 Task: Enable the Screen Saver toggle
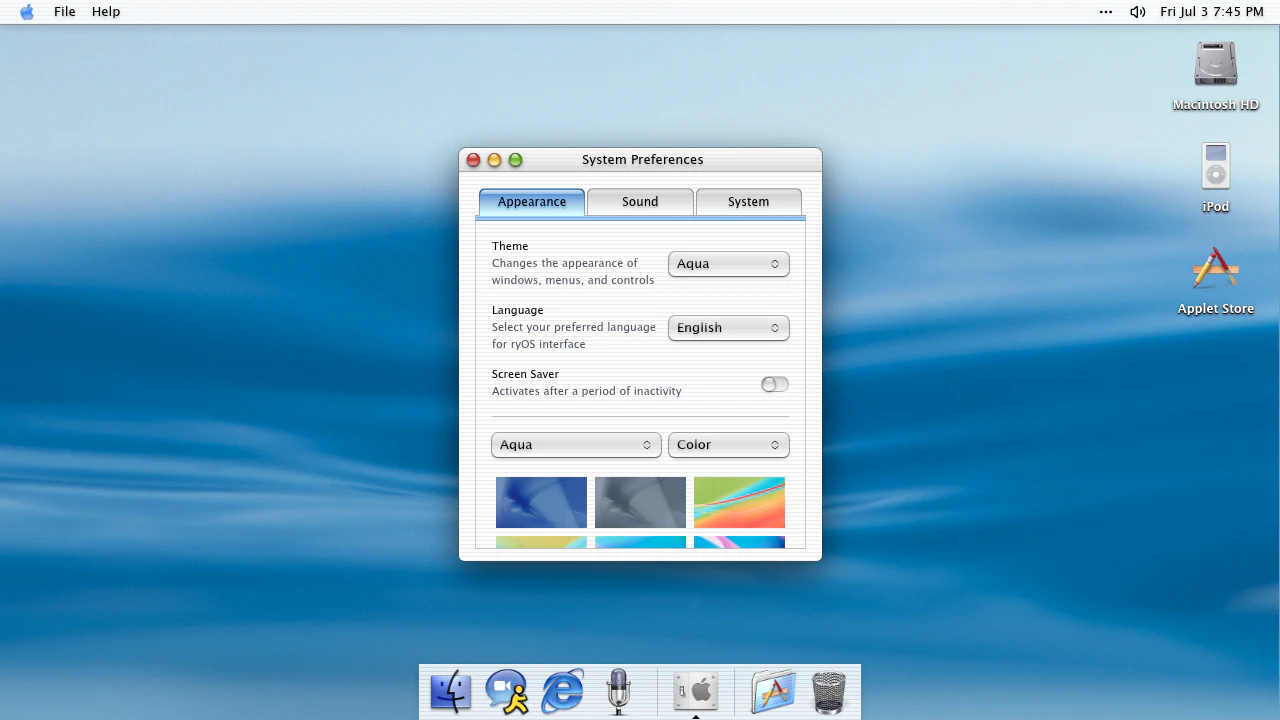coord(775,384)
